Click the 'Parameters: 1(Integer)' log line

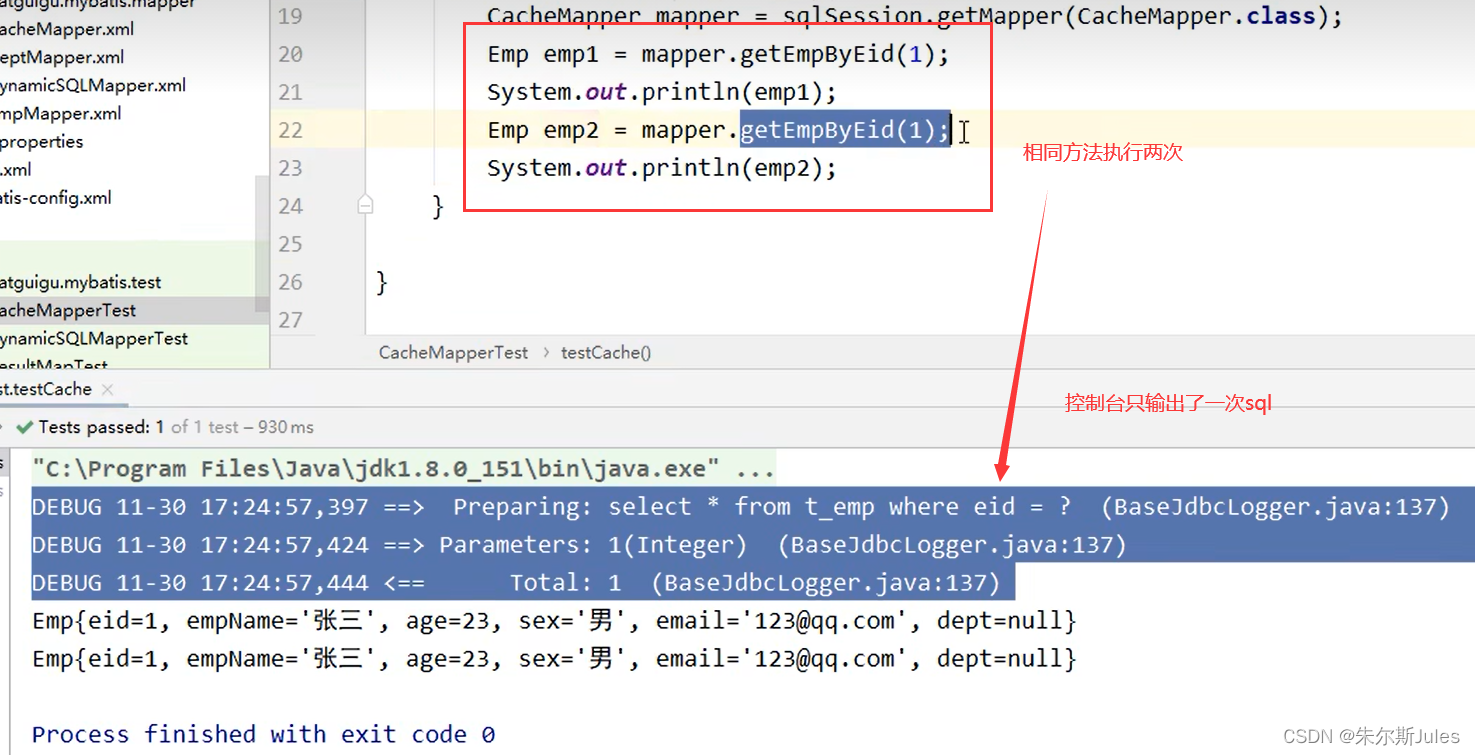click(579, 544)
